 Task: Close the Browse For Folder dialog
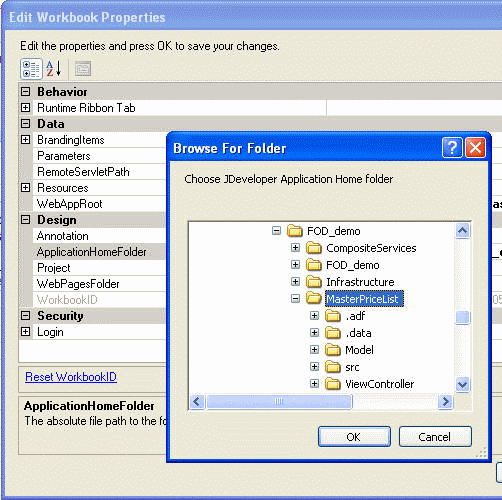[475, 147]
